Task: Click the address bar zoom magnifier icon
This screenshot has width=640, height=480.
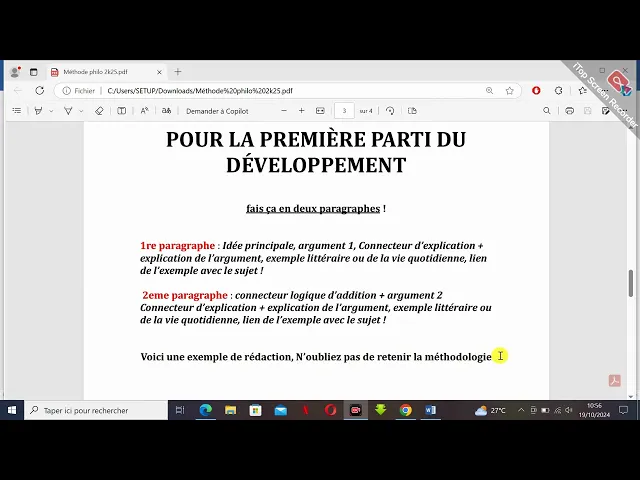Action: click(x=489, y=91)
